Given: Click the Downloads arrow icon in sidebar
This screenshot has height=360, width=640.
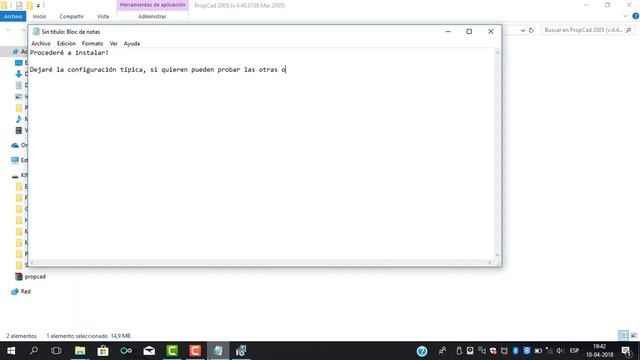Looking at the screenshot, I should 18,74.
